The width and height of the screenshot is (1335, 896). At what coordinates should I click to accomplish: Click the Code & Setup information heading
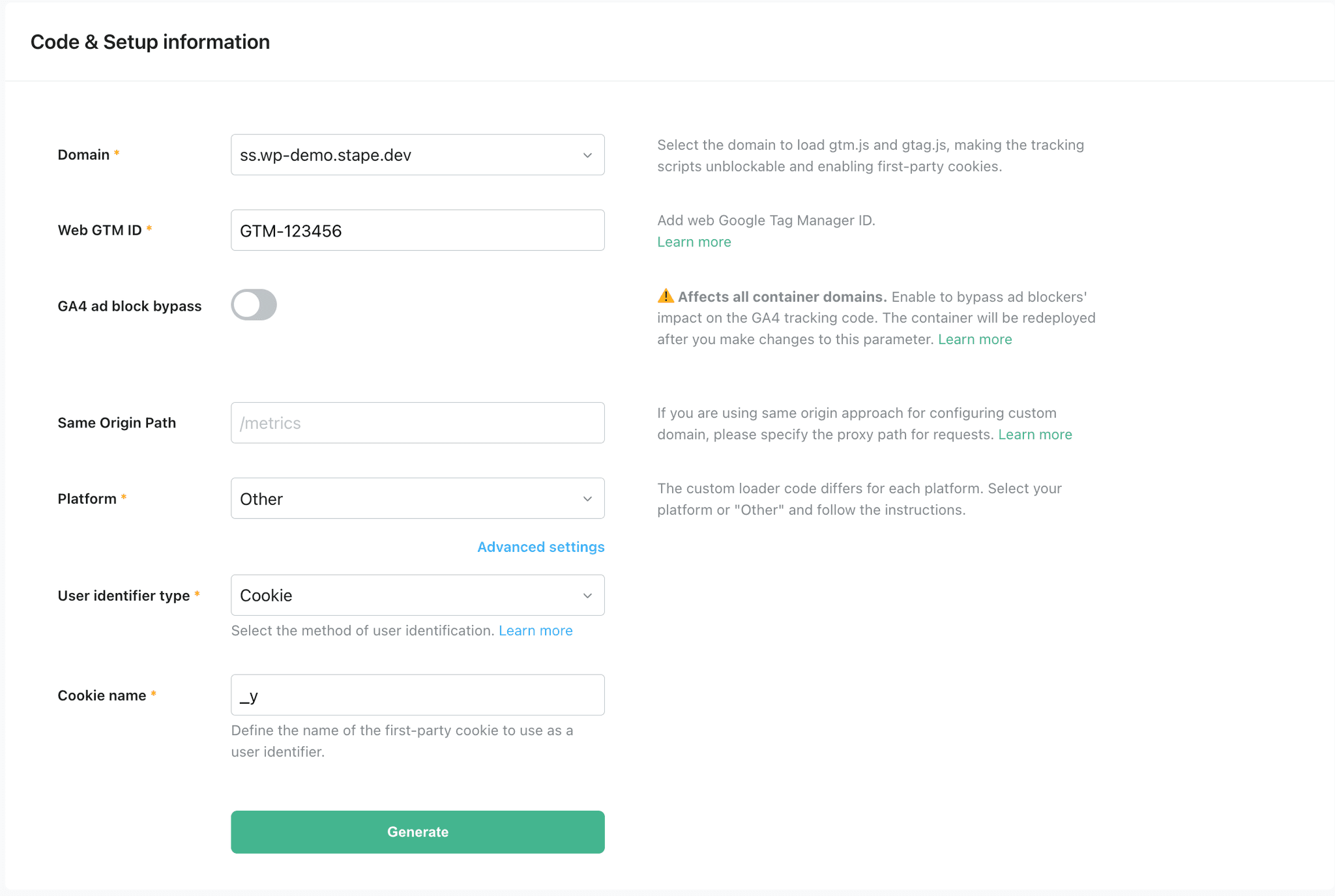tap(149, 41)
